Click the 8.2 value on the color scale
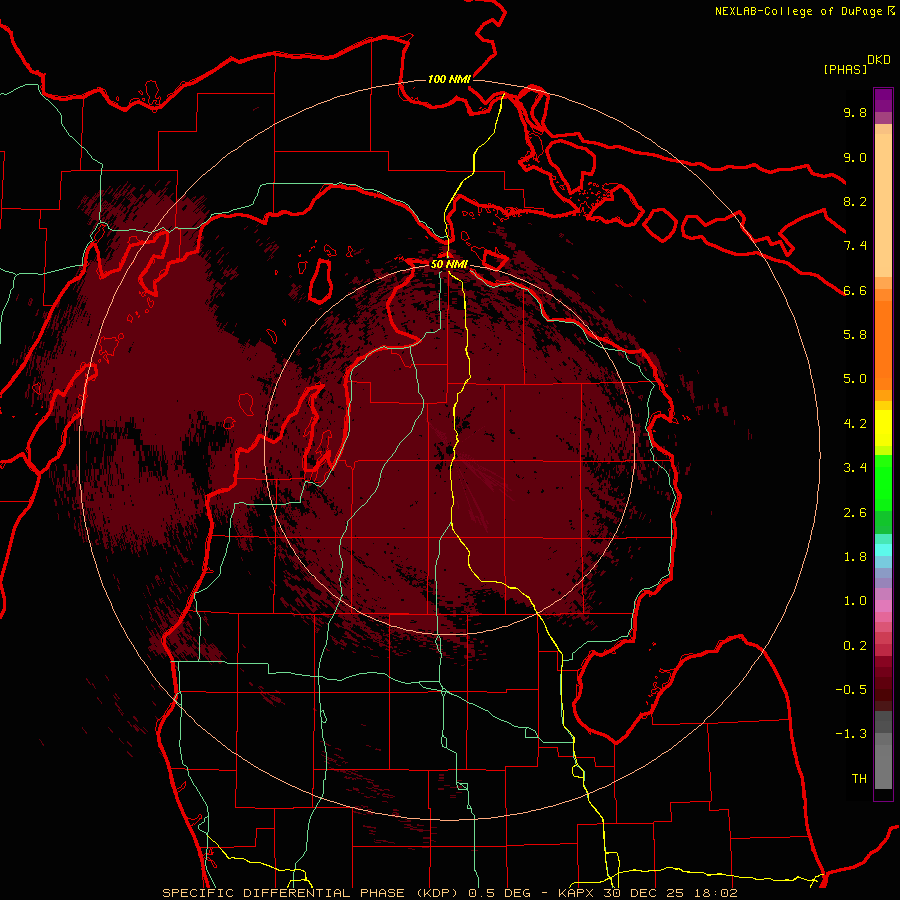 click(855, 201)
